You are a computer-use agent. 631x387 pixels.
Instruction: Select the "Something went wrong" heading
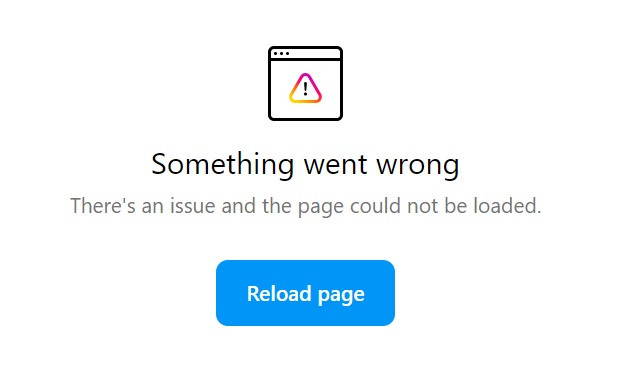pos(305,165)
